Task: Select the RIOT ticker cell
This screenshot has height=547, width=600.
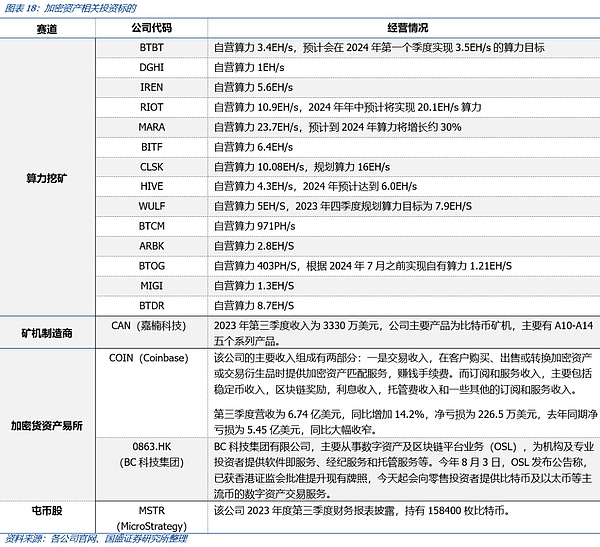Action: [152, 107]
